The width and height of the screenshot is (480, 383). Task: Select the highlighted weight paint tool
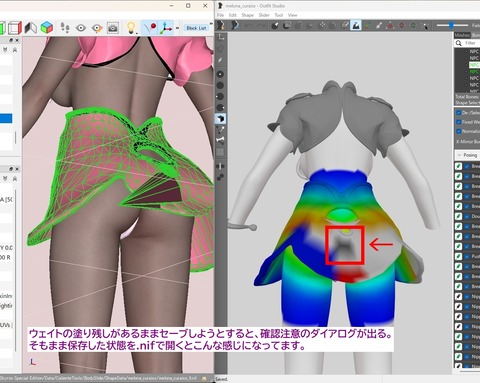pos(356,25)
